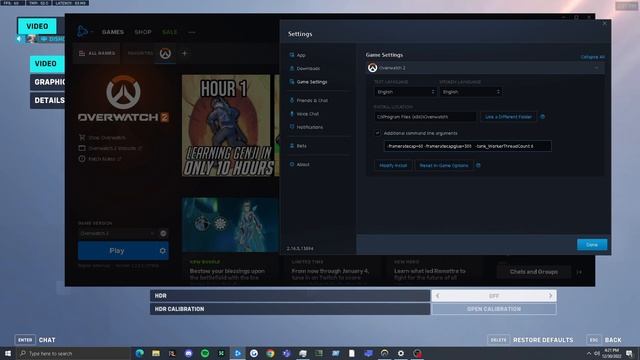Screen dimensions: 640x360
Task: Select the Overwatch favorite game icon tab
Action: pos(165,53)
